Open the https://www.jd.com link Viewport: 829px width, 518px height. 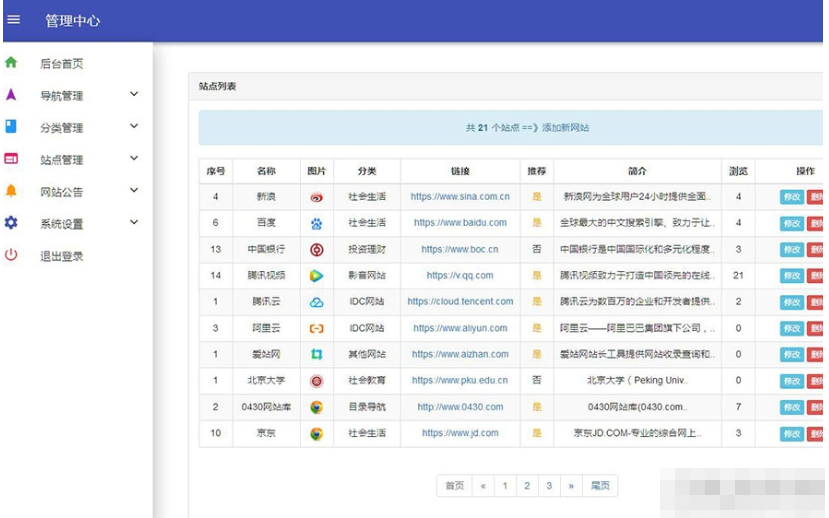[460, 433]
